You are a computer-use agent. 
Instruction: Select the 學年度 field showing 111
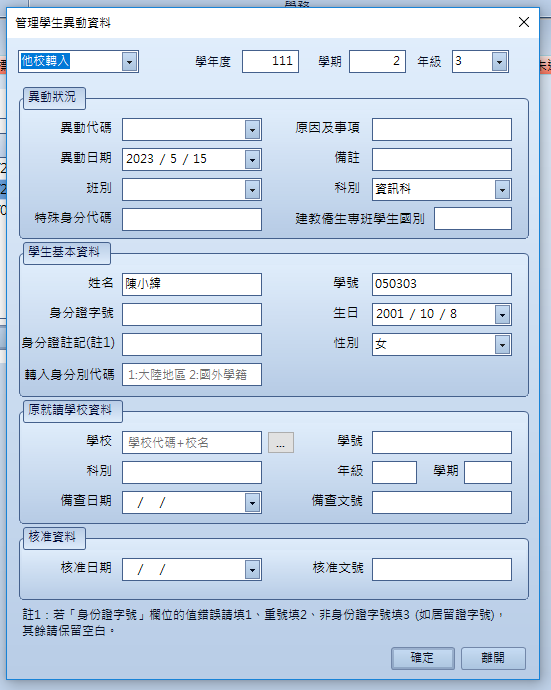[x=270, y=61]
